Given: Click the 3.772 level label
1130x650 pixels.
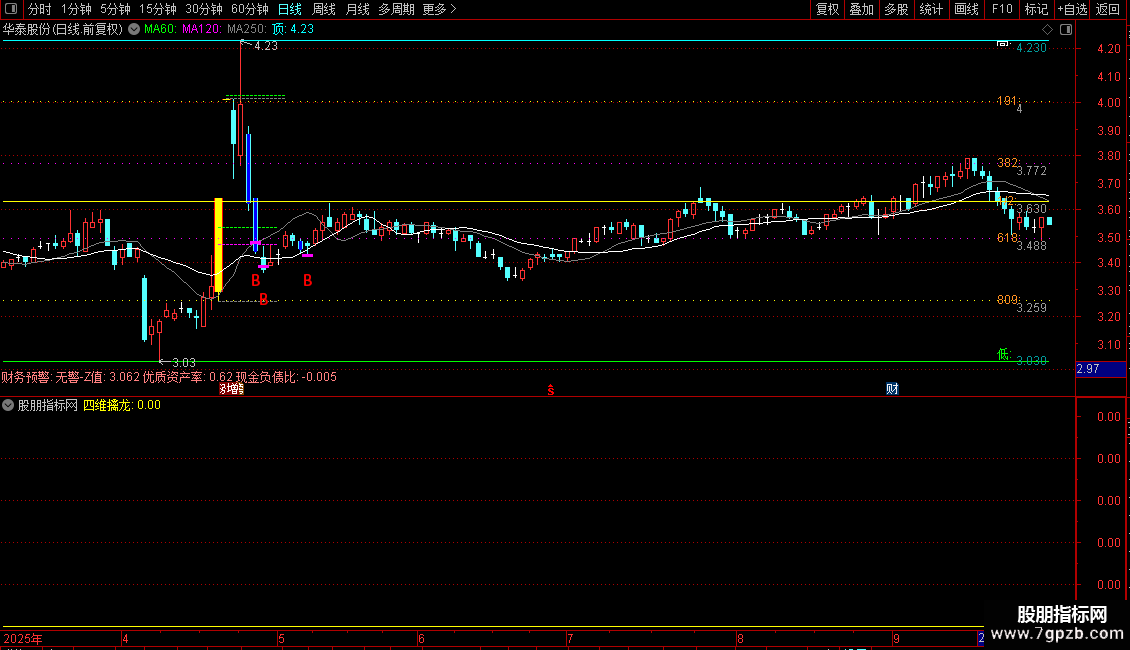Looking at the screenshot, I should (1031, 171).
